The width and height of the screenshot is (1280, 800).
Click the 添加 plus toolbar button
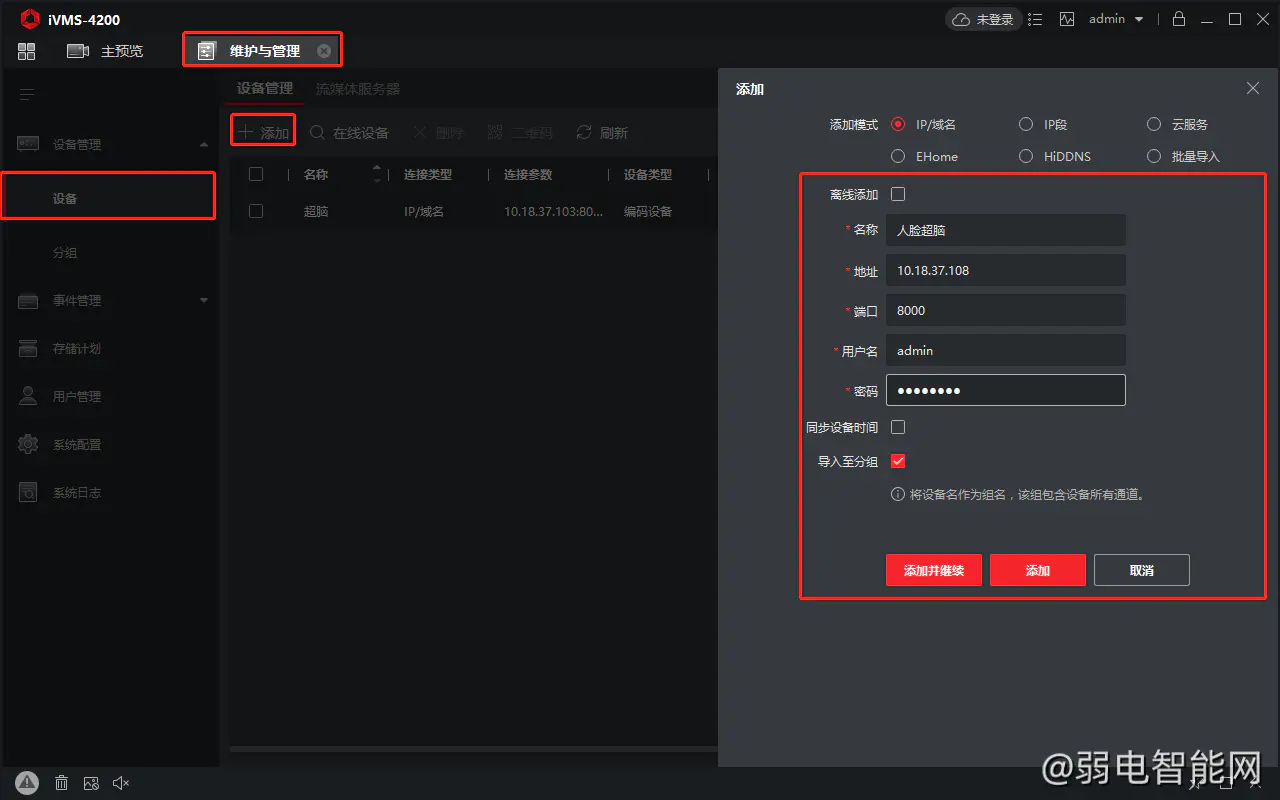pyautogui.click(x=264, y=132)
